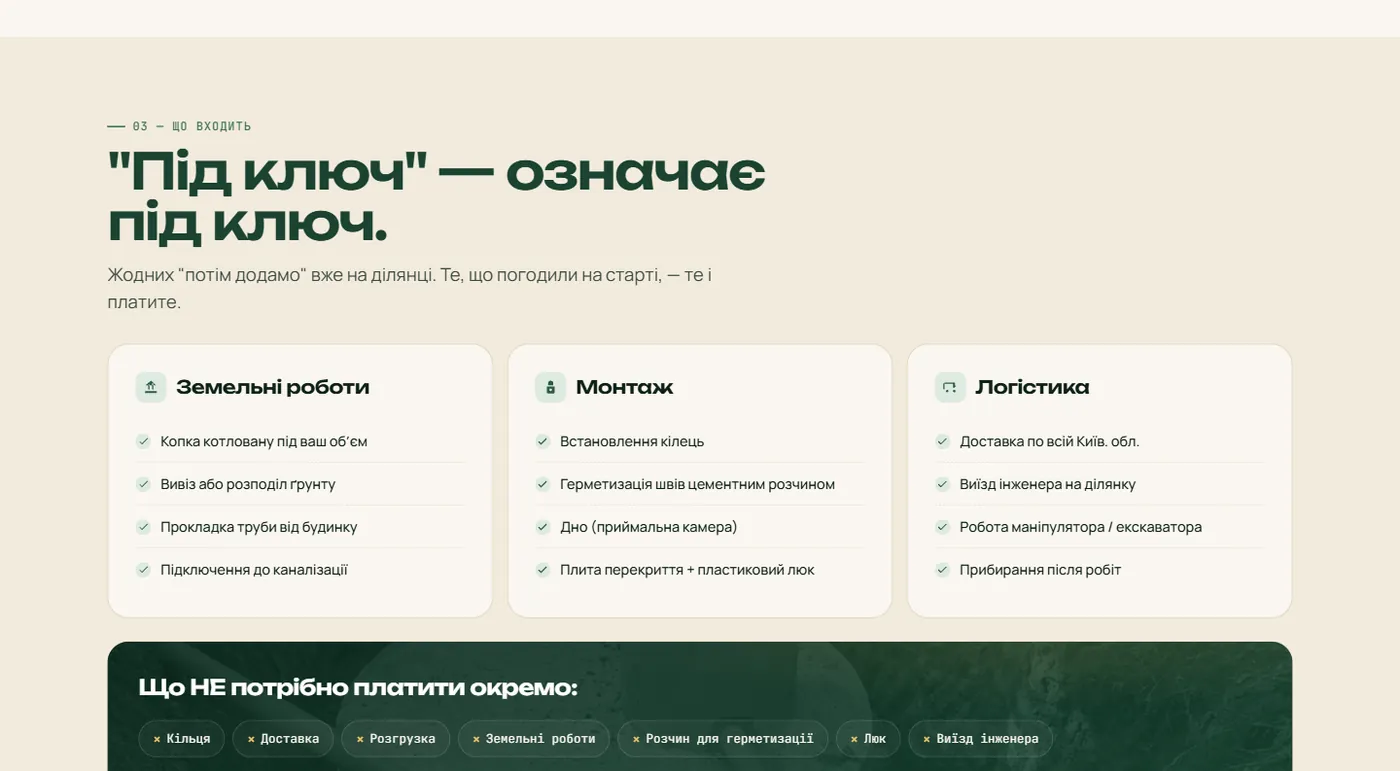The image size is (1400, 771).
Task: Click checkmark beside Дно (приймальна камера)
Action: (543, 527)
